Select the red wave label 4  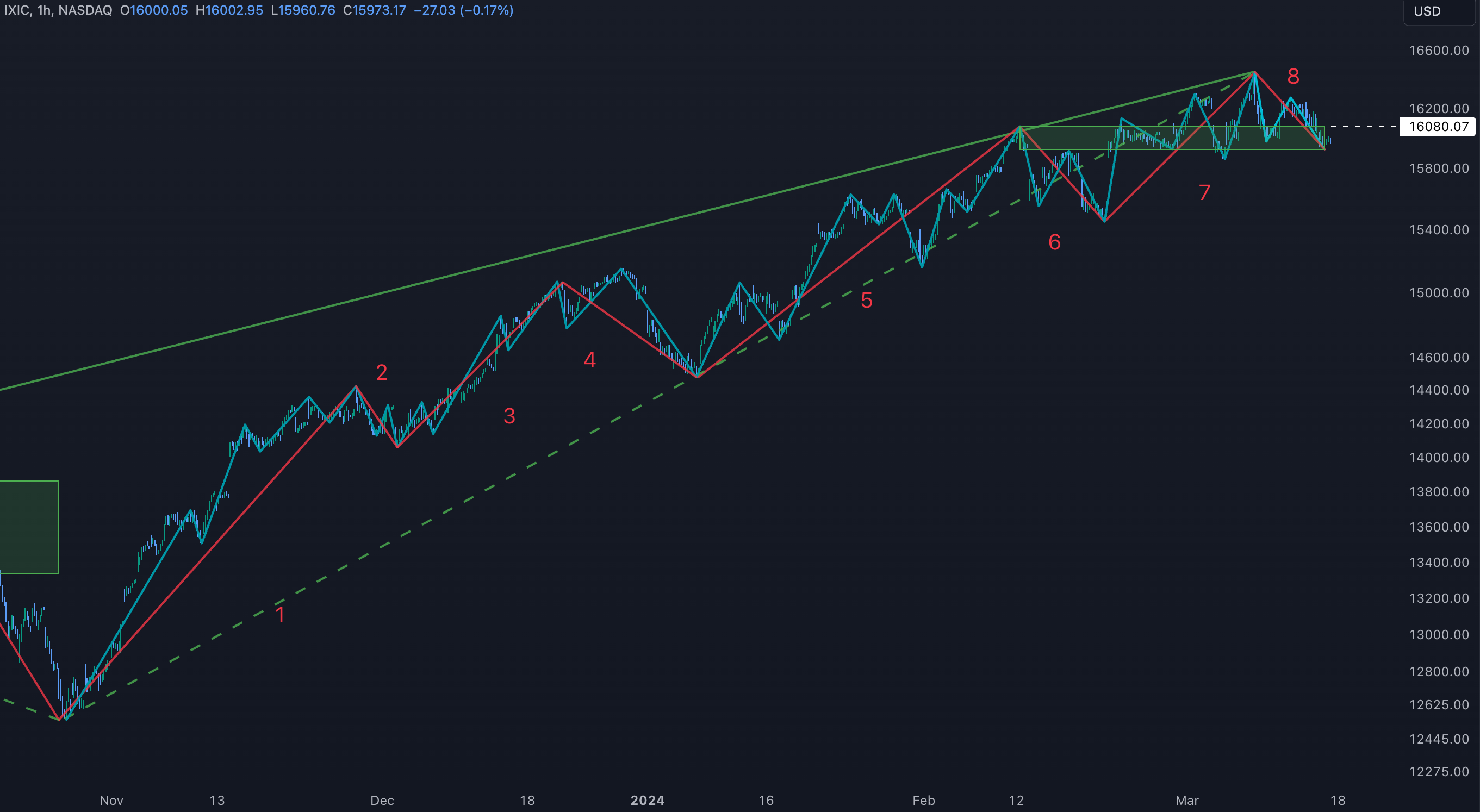[589, 360]
